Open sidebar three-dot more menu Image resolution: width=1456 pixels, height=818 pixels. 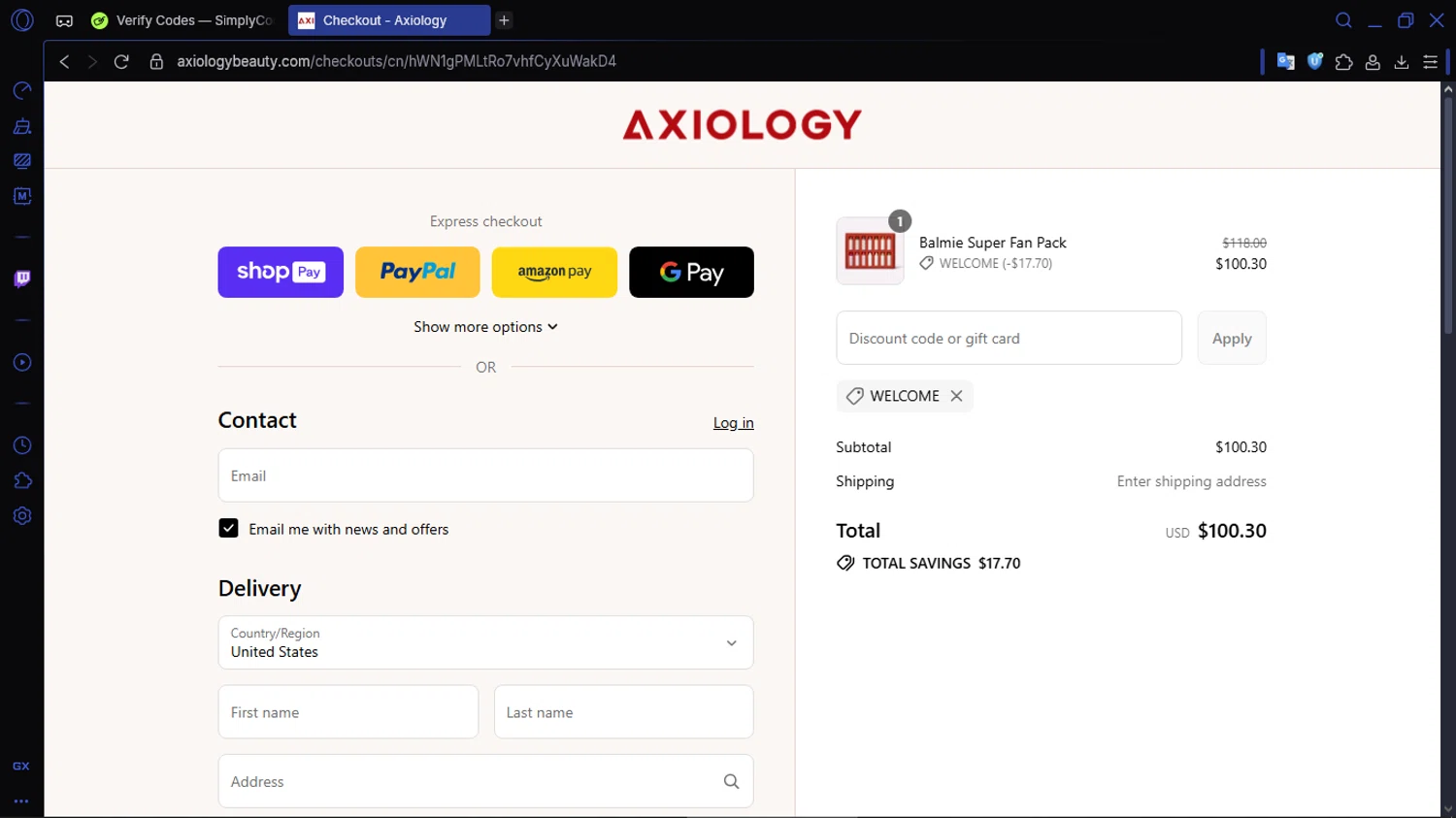[x=21, y=802]
